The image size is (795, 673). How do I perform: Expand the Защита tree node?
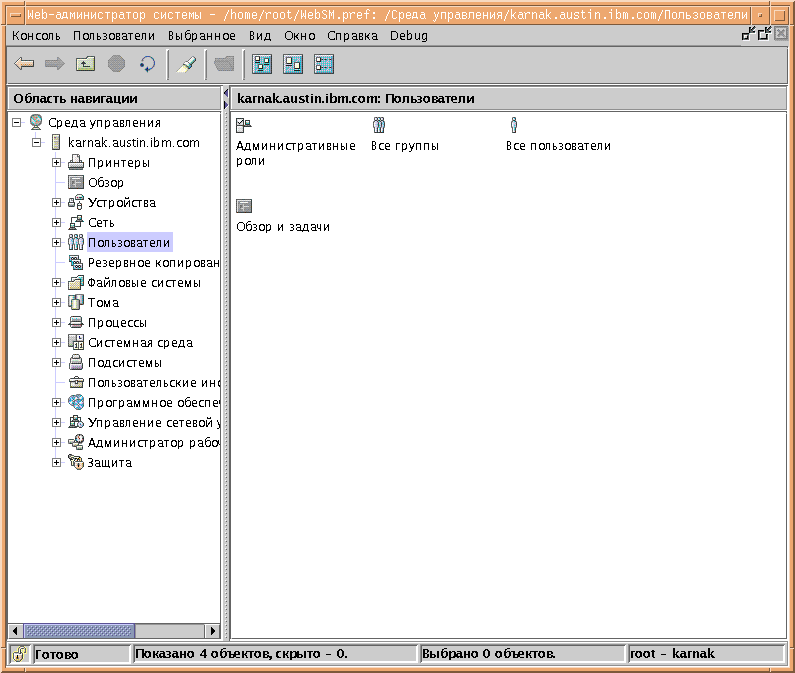click(x=57, y=463)
